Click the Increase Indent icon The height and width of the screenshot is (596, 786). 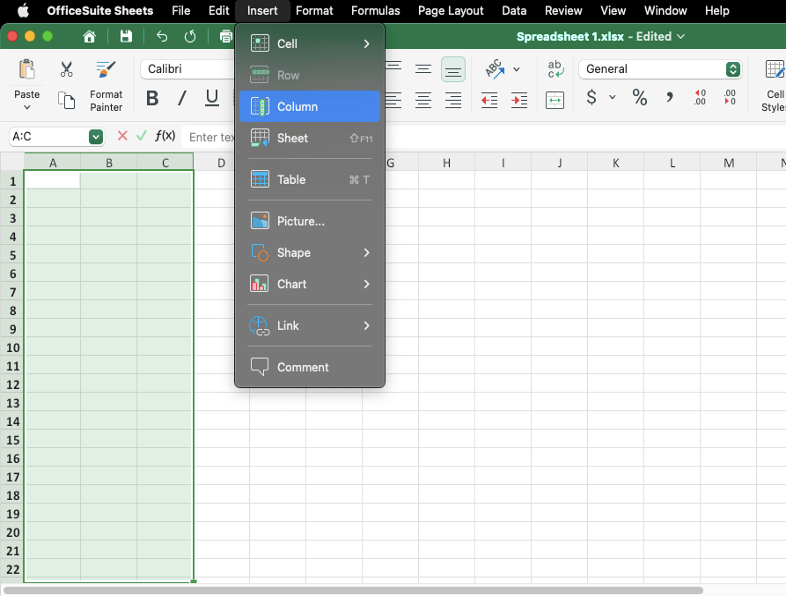(519, 100)
